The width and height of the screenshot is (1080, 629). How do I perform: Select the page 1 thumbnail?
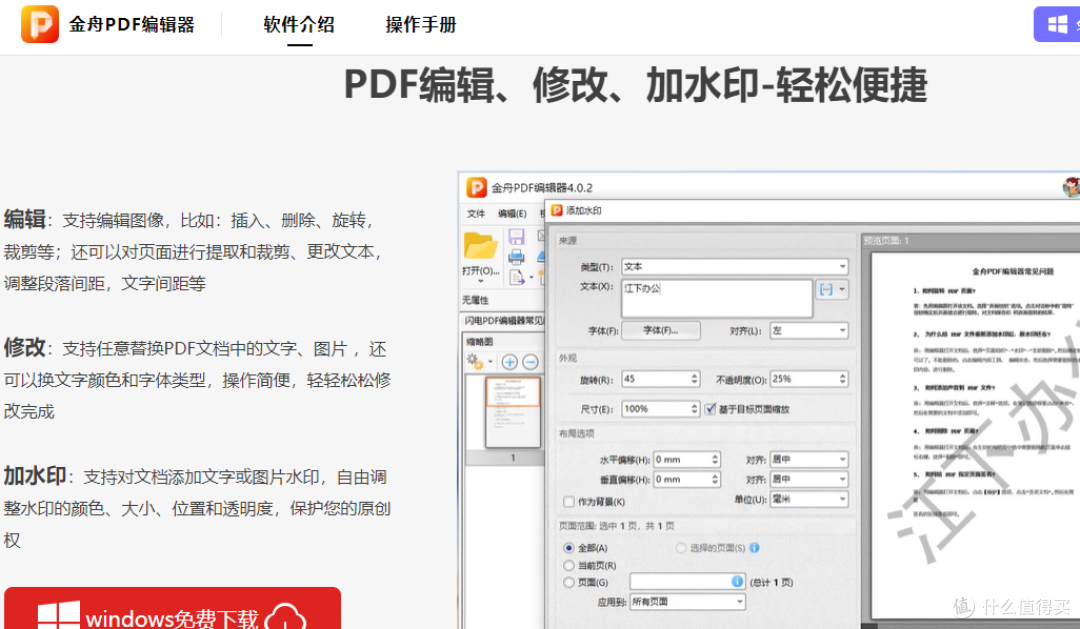(513, 412)
